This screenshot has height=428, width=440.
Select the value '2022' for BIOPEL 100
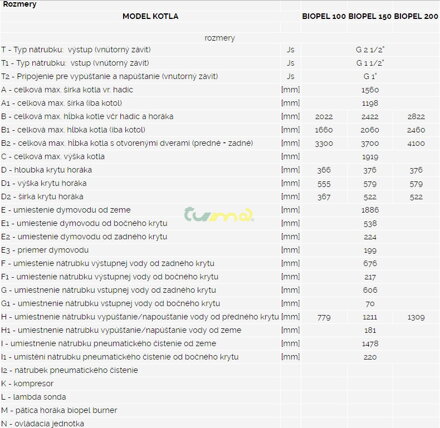click(324, 117)
